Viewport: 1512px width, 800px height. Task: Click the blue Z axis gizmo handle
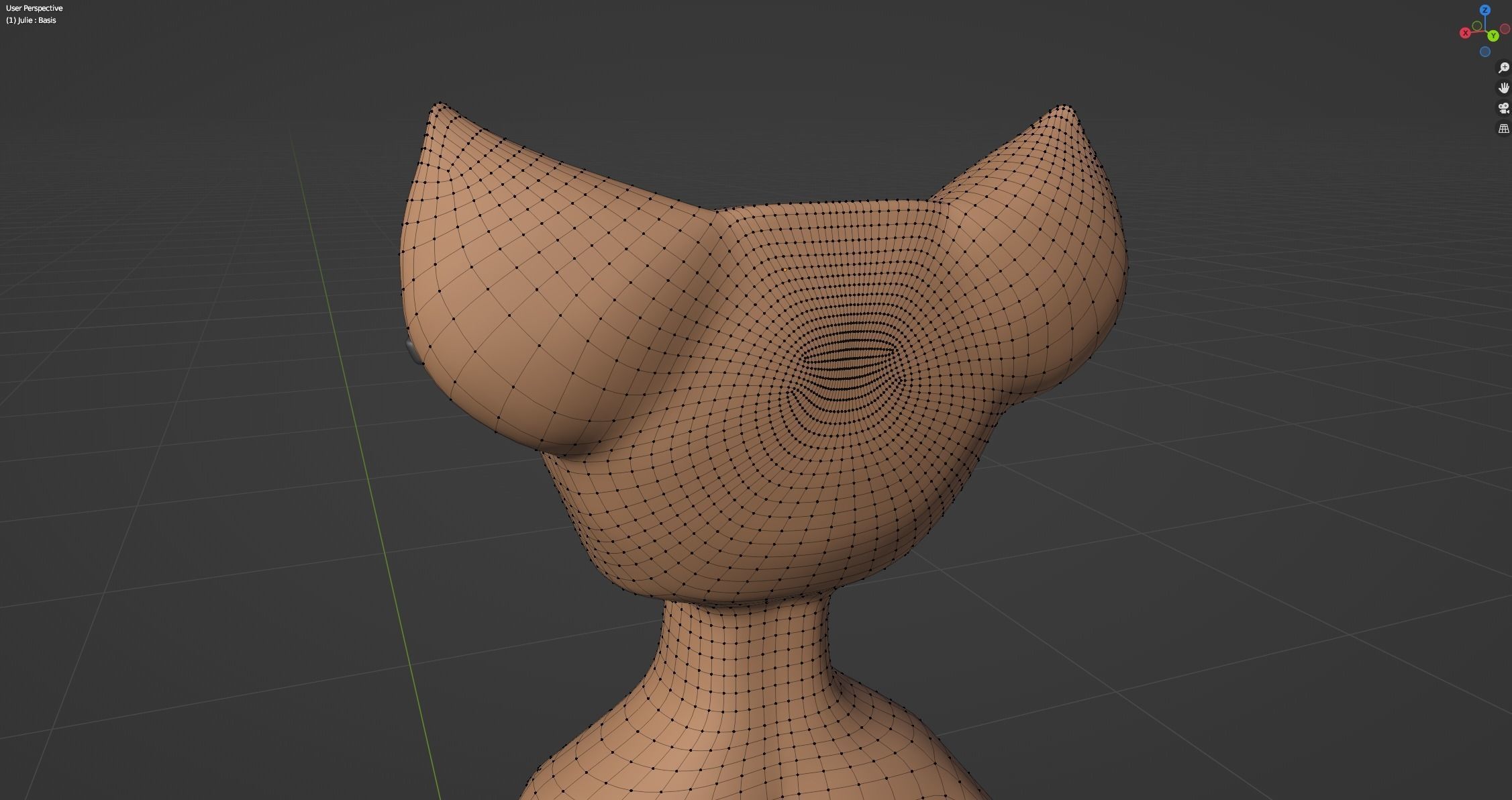[x=1485, y=10]
